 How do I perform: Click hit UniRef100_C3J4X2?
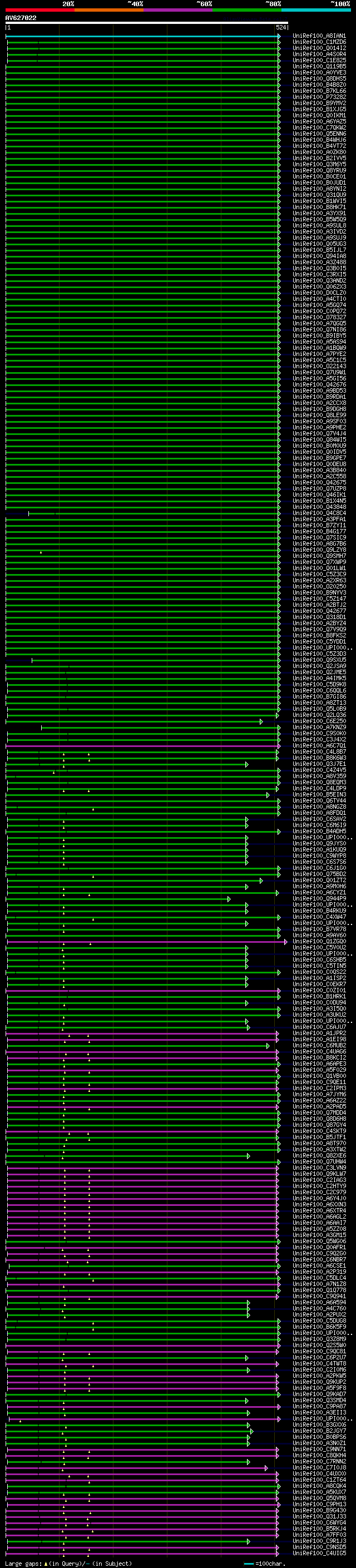point(319,739)
